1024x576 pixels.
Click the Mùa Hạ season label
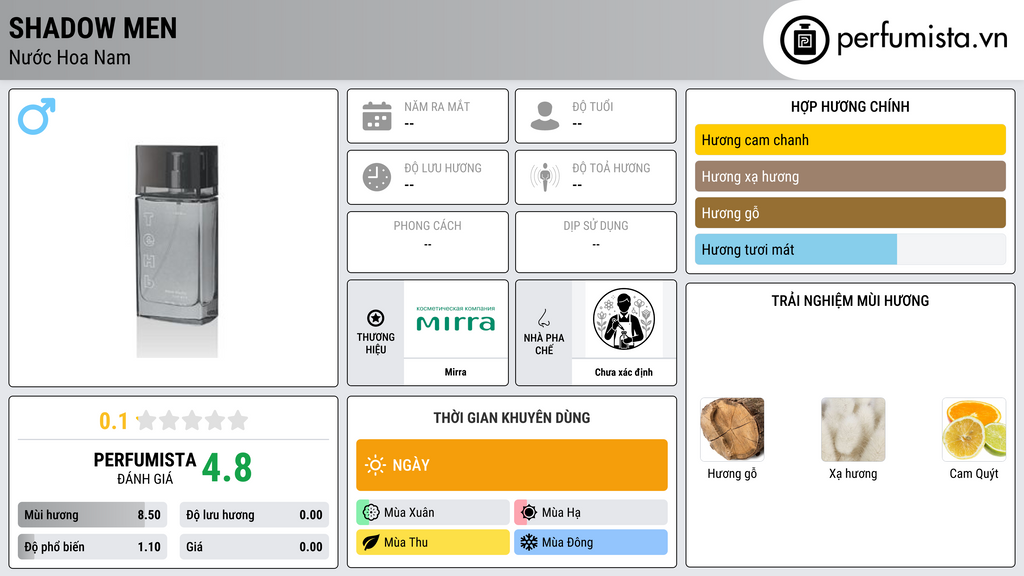pos(561,513)
